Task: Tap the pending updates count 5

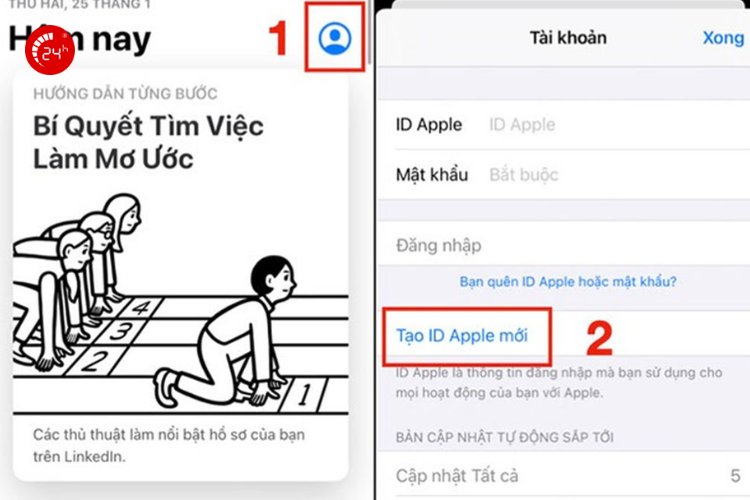Action: tap(735, 476)
